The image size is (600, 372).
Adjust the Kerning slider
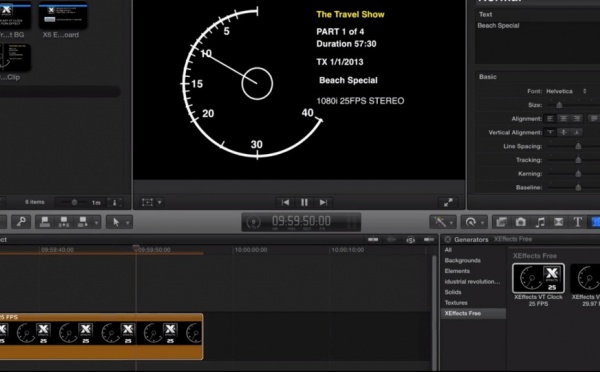point(578,174)
